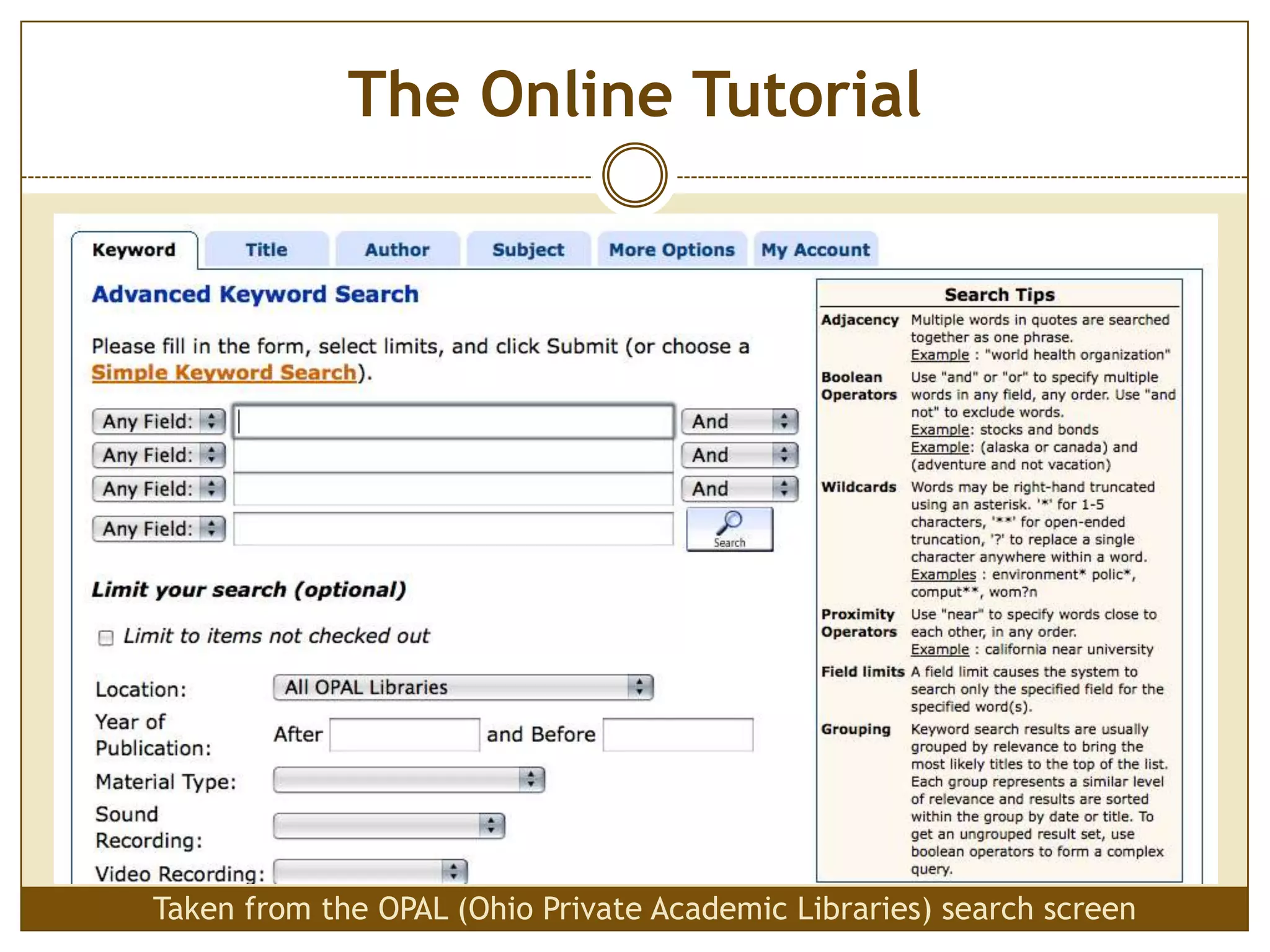Click the 'Search Tips' panel heading

click(1000, 294)
